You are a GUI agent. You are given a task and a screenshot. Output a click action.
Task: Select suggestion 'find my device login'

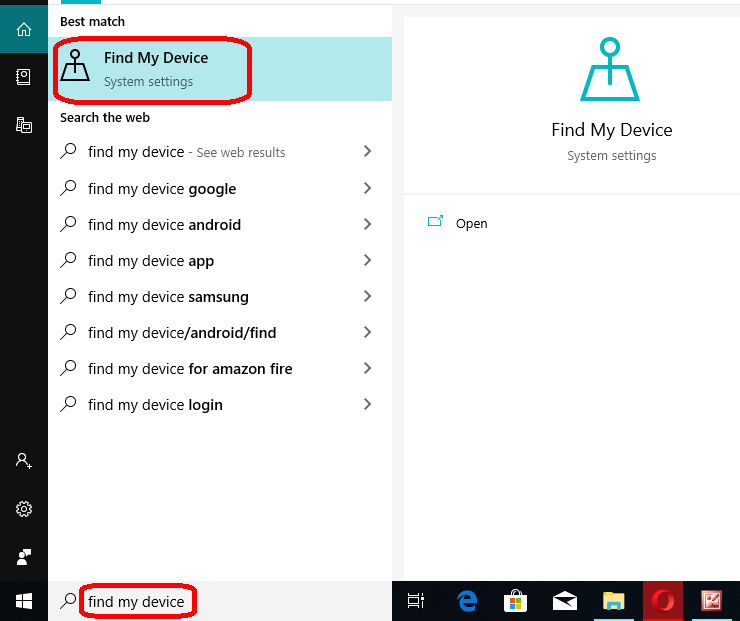point(220,404)
